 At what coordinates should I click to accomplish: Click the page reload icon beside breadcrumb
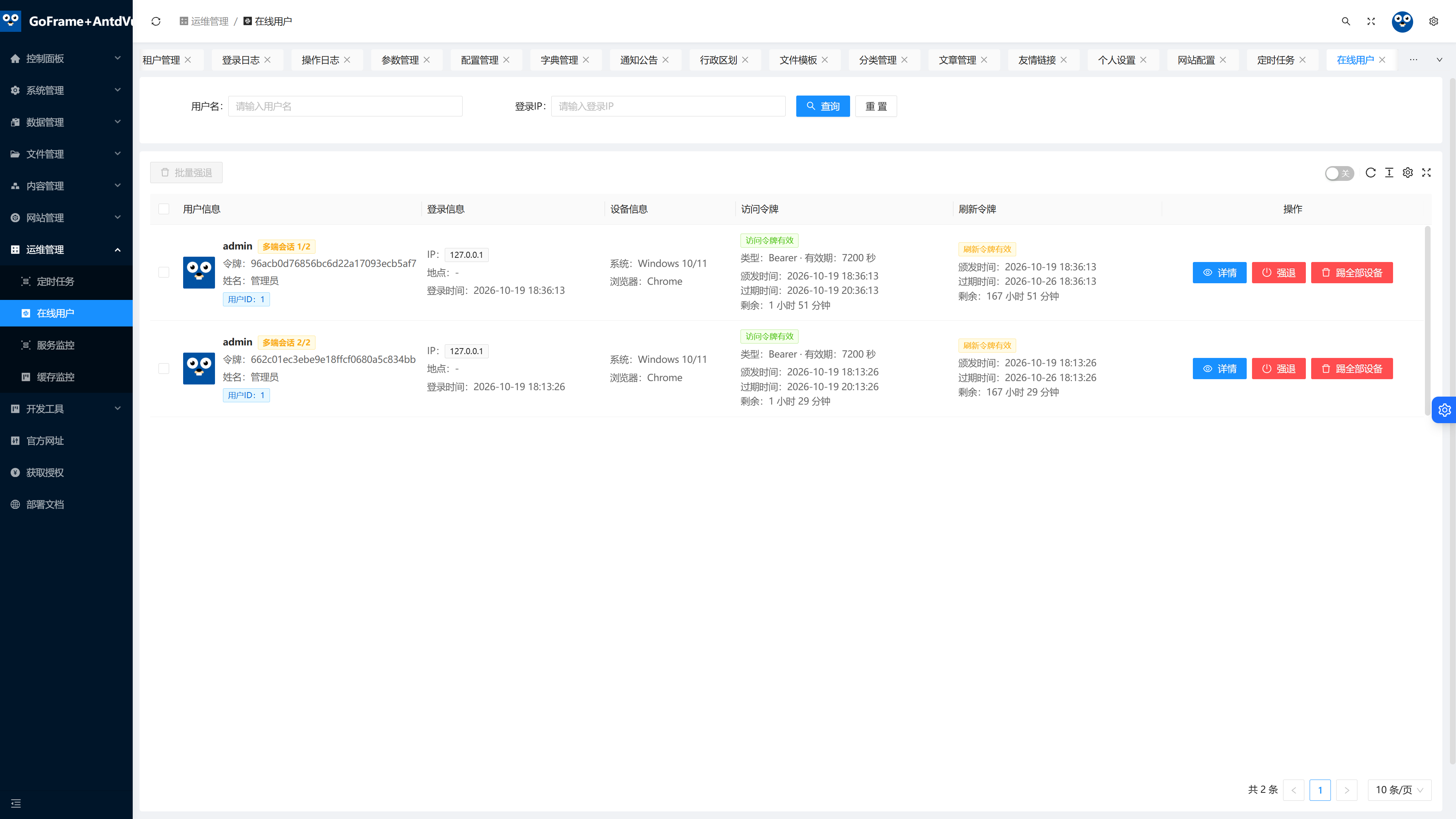tap(156, 22)
